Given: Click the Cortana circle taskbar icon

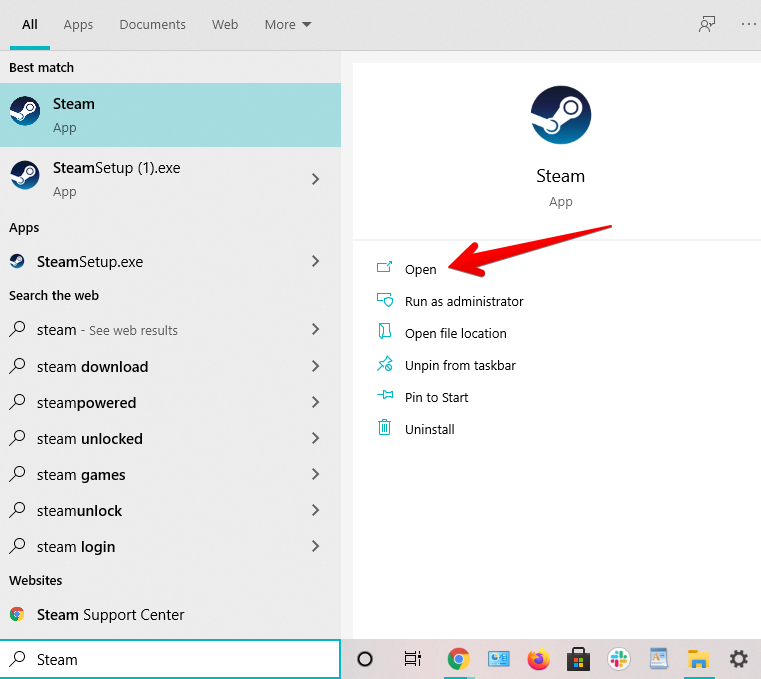Looking at the screenshot, I should 365,659.
